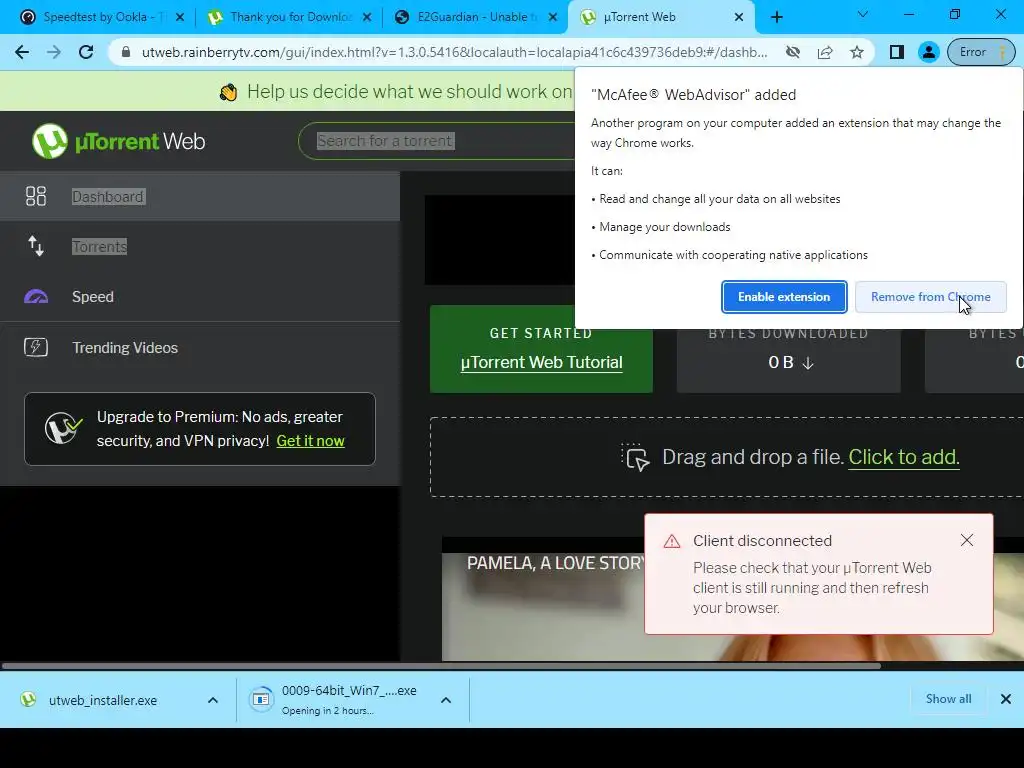Image resolution: width=1024 pixels, height=768 pixels.
Task: Click the Torrents up-down arrows icon
Action: pos(36,246)
